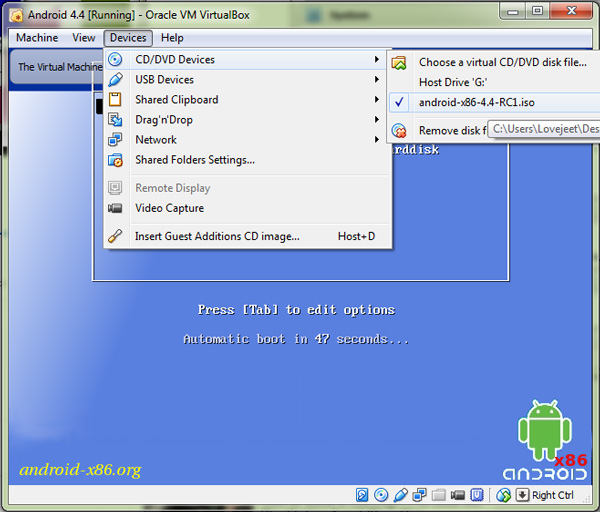The width and height of the screenshot is (600, 512).
Task: Click the USB Devices plug icon
Action: (115, 80)
